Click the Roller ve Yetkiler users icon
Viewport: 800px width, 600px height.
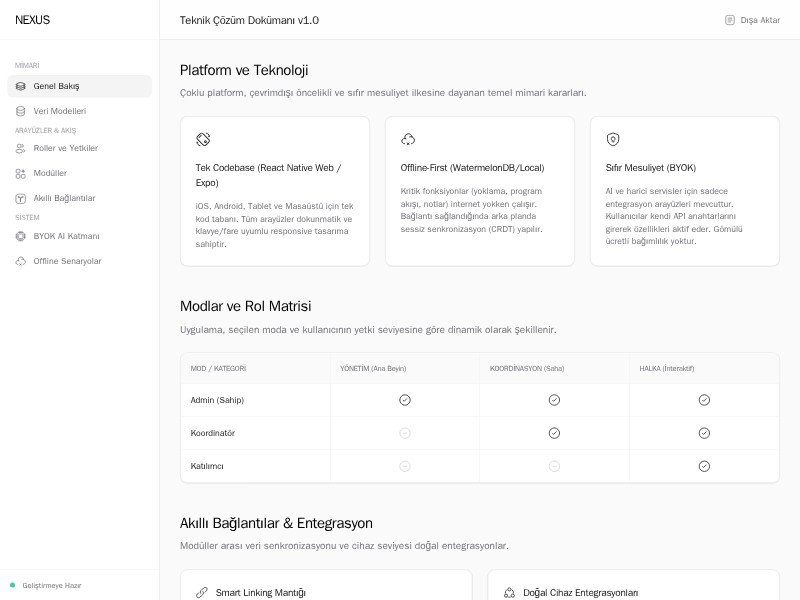(x=21, y=148)
